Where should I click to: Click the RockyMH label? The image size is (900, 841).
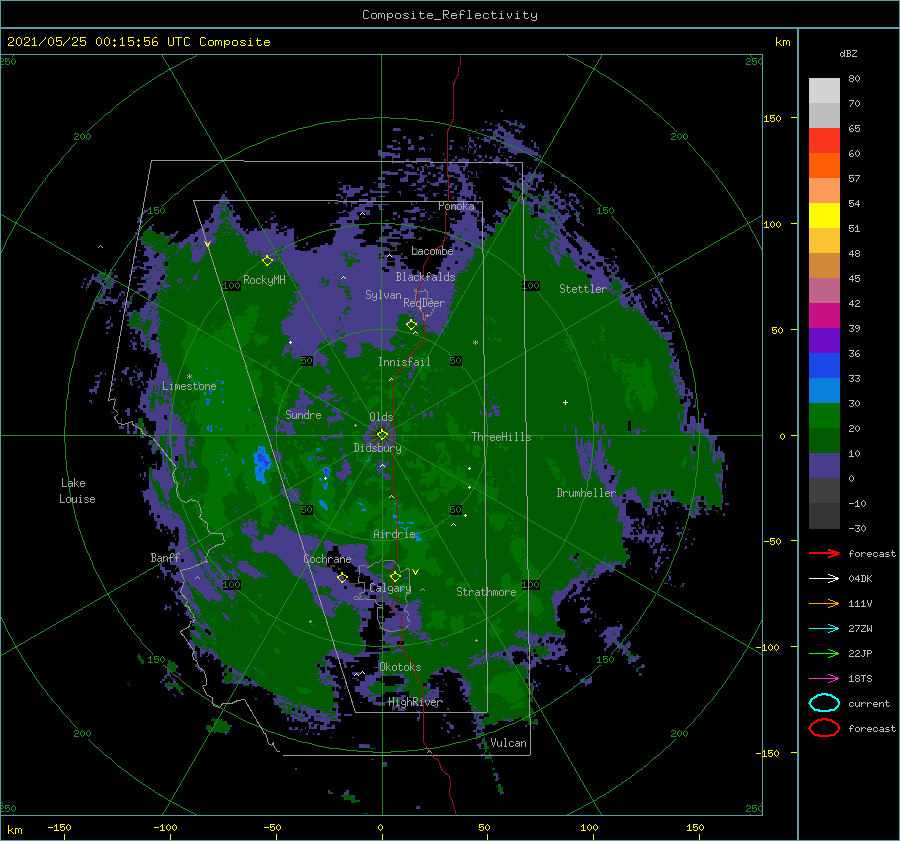[264, 280]
